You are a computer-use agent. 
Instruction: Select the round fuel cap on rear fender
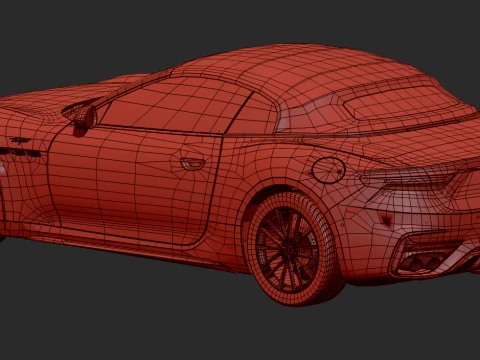(x=328, y=170)
